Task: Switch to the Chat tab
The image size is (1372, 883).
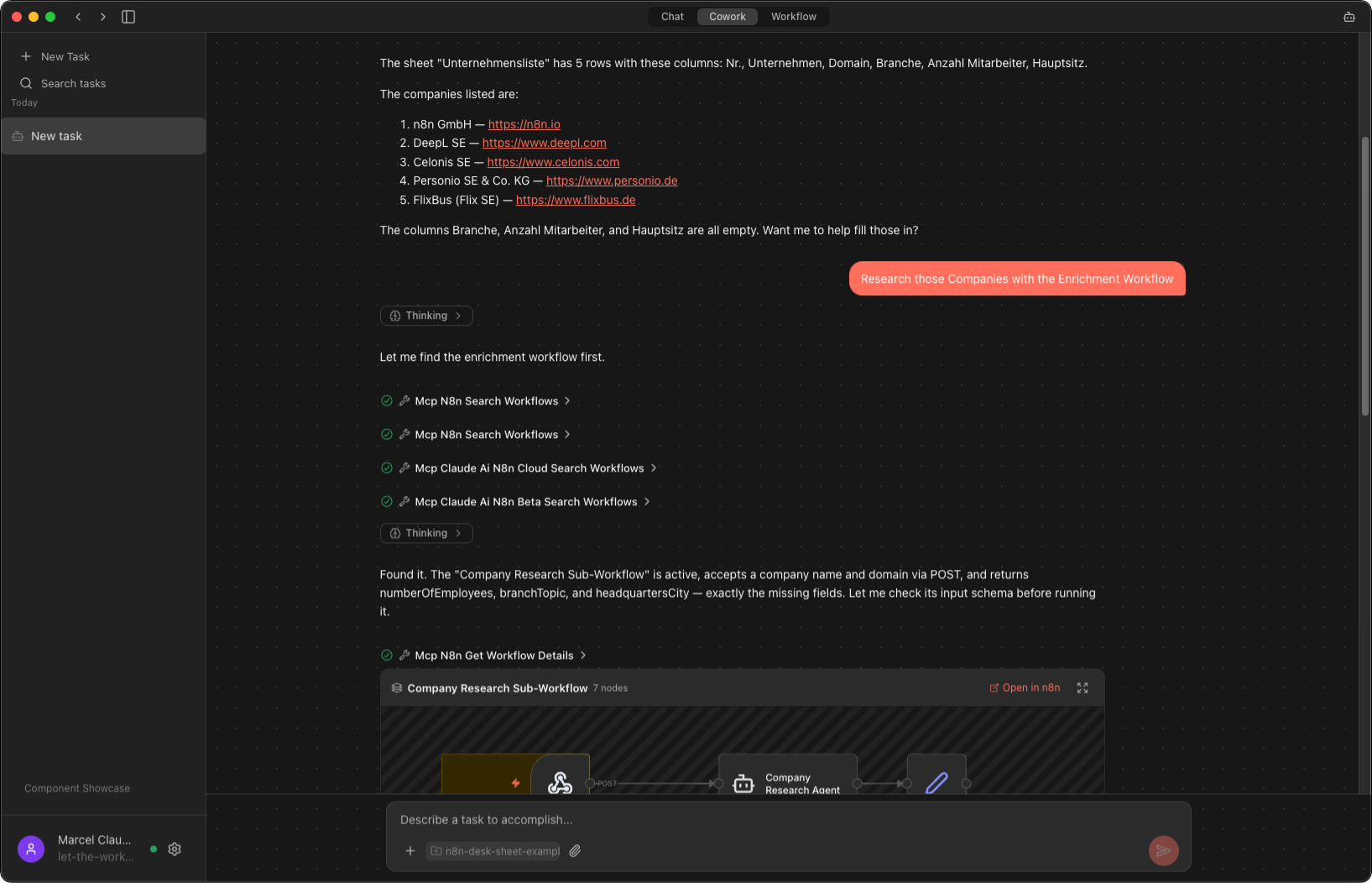Action: tap(672, 17)
